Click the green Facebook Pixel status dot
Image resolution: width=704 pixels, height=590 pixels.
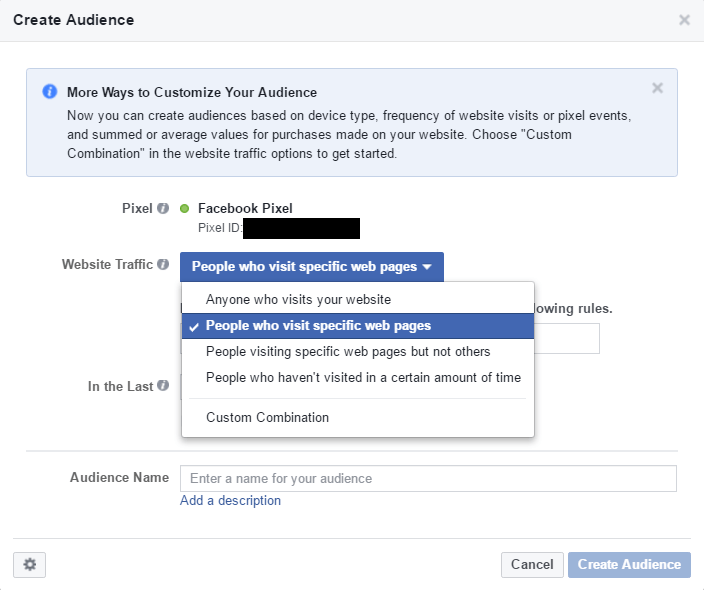click(x=184, y=208)
